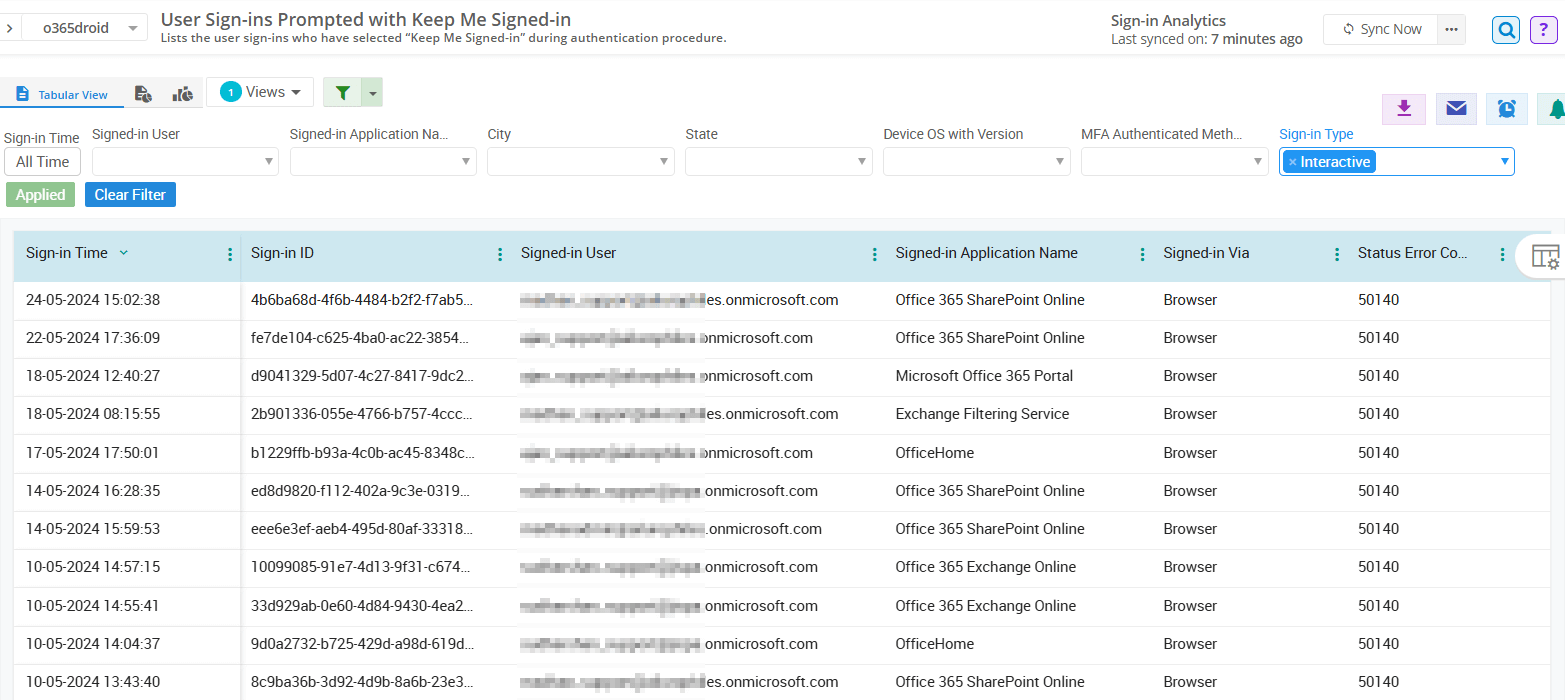1565x700 pixels.
Task: Click the Sync Now button
Action: coord(1381,29)
